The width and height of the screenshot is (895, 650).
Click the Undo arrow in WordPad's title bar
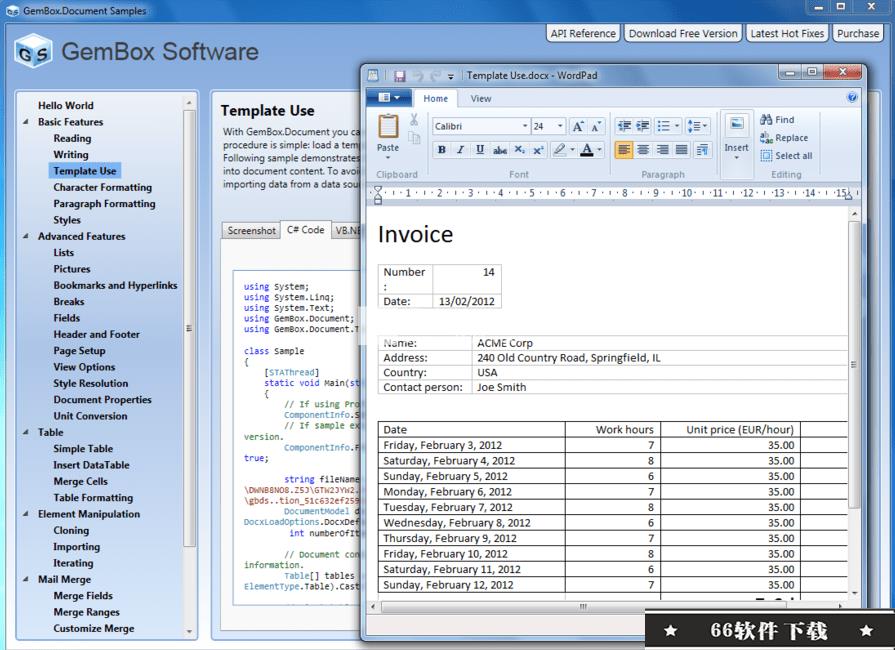[x=418, y=76]
